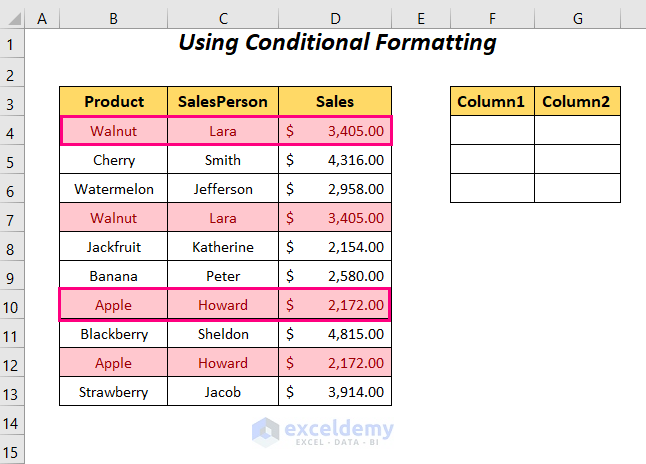Click the exceldemy watermark logo
Screen dimensions: 646x464
(322, 430)
